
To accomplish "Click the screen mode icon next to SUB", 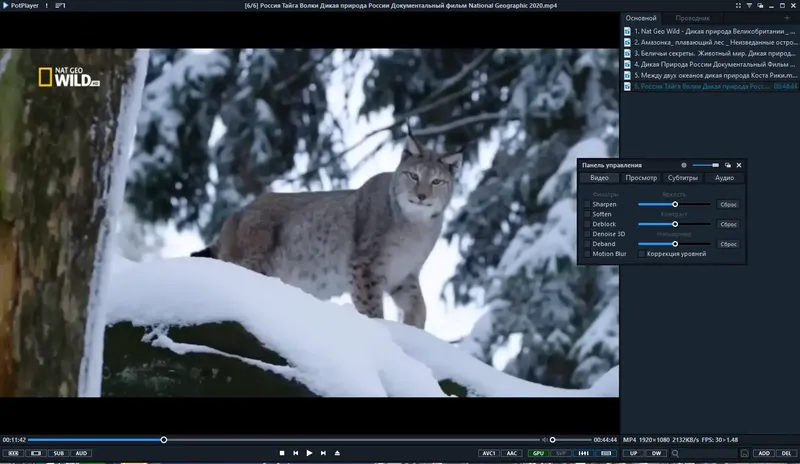I will tap(36, 453).
